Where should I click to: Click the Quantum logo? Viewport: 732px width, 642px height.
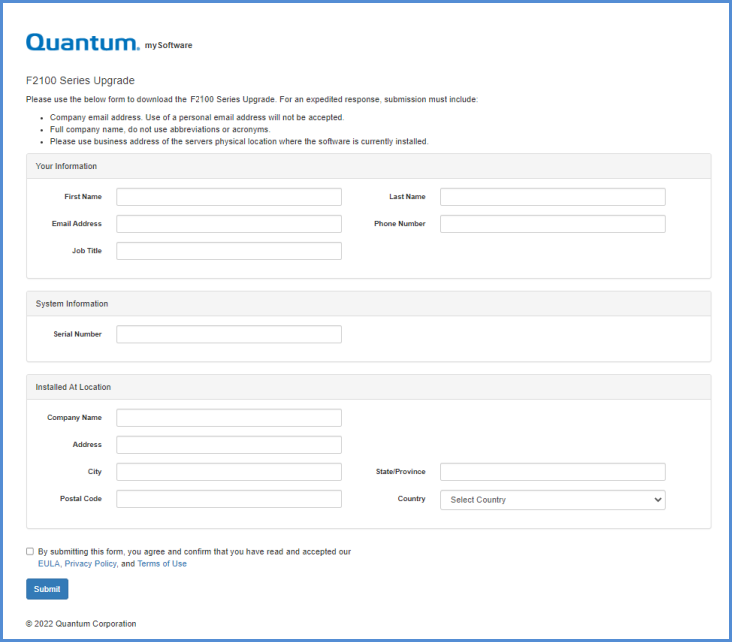click(82, 42)
